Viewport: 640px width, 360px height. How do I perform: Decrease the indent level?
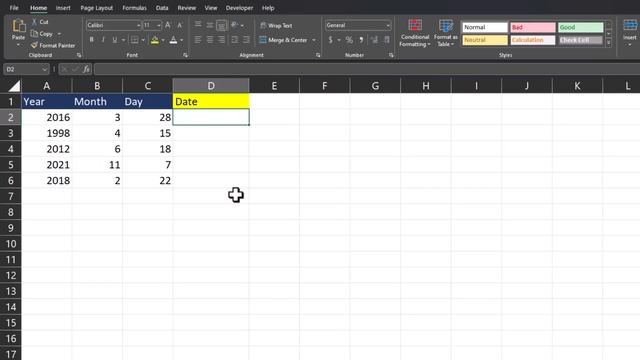pyautogui.click(x=235, y=40)
